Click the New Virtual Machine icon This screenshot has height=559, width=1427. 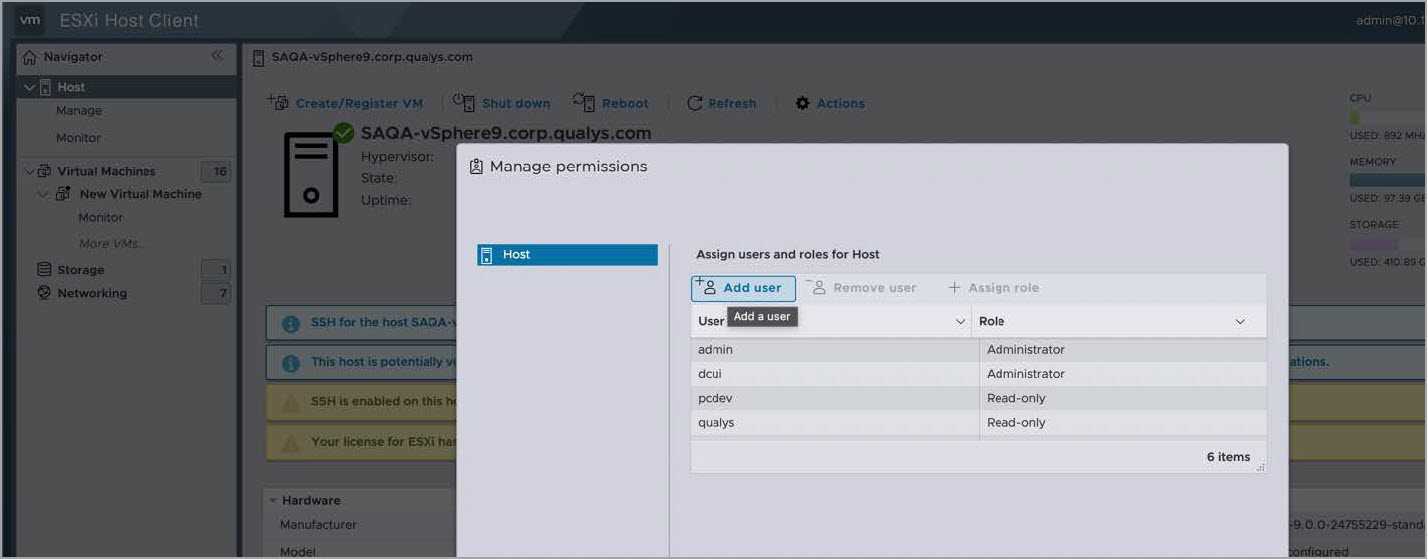tap(63, 194)
